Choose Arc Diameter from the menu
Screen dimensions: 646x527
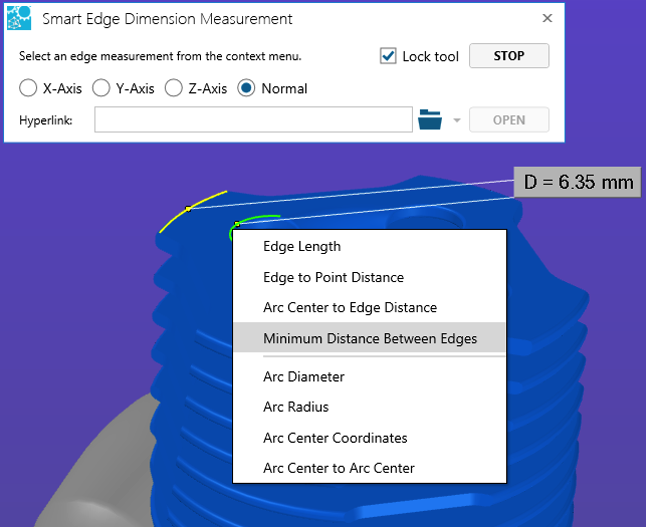[x=304, y=377]
